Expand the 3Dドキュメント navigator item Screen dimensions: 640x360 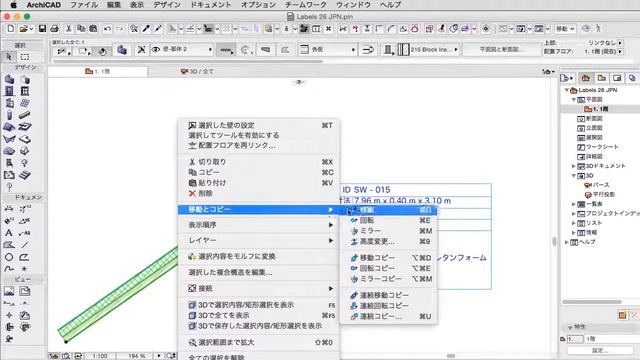tap(573, 166)
